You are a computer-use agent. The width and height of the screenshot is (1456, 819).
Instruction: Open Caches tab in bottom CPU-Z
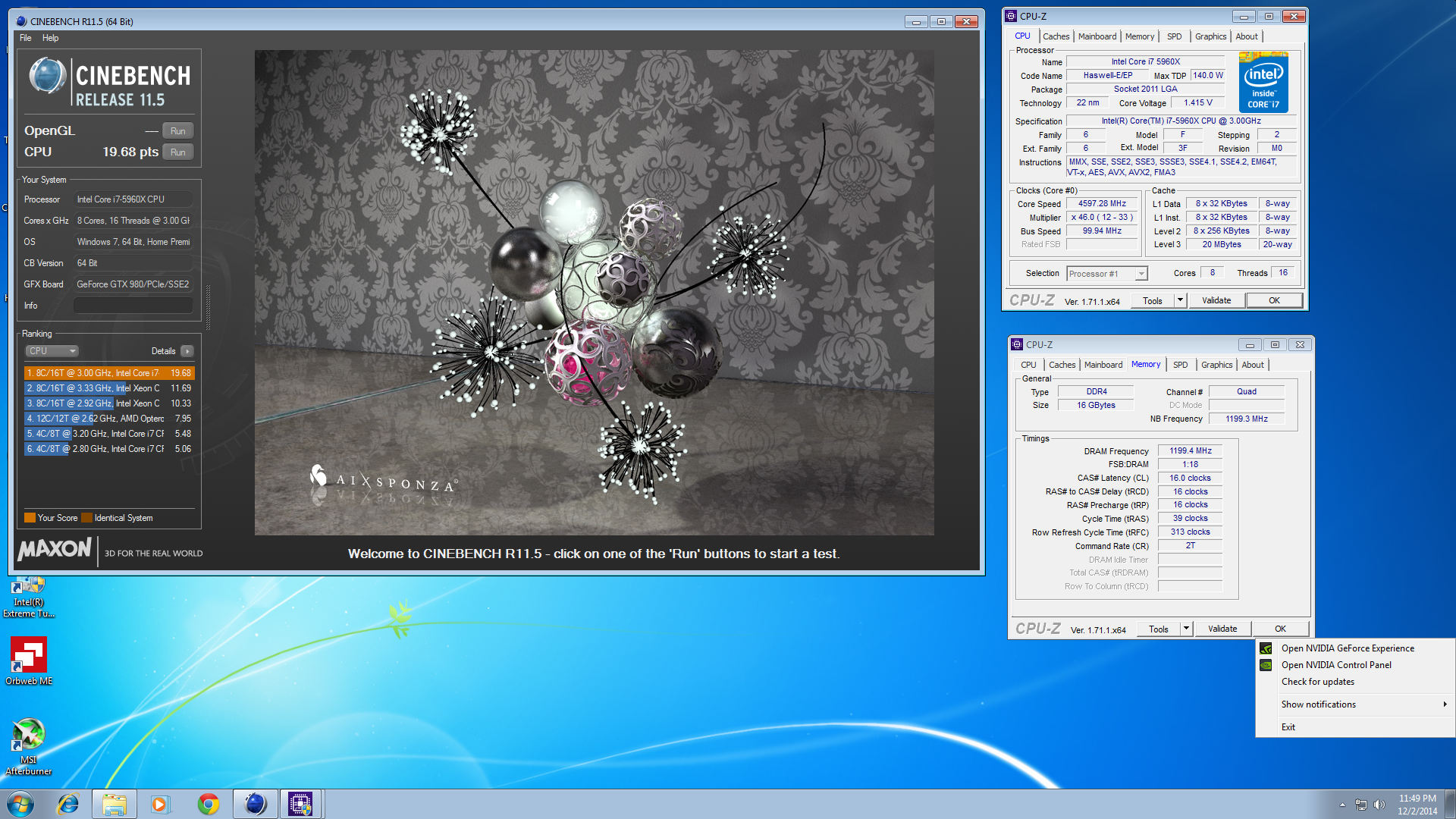click(1062, 365)
